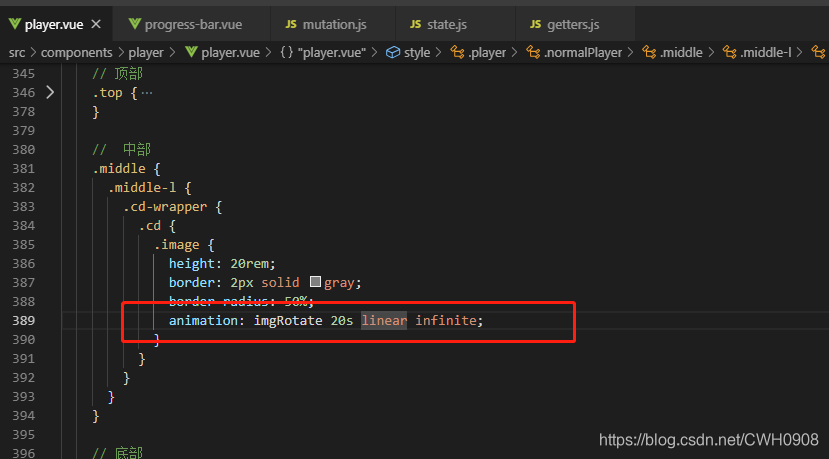
Task: Open the player folder breadcrumb
Action: tap(146, 53)
